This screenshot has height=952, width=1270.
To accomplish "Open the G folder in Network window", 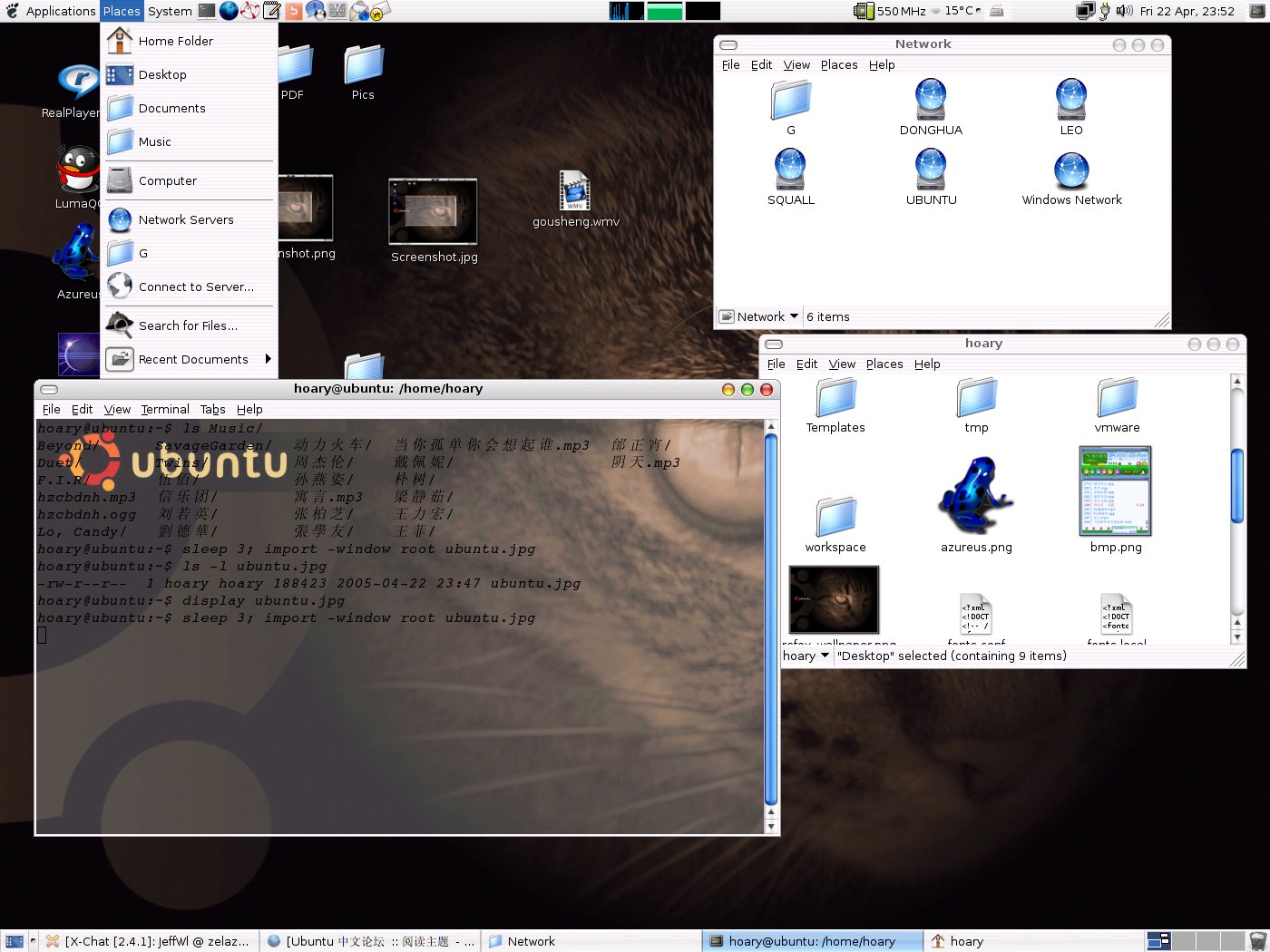I will click(791, 107).
